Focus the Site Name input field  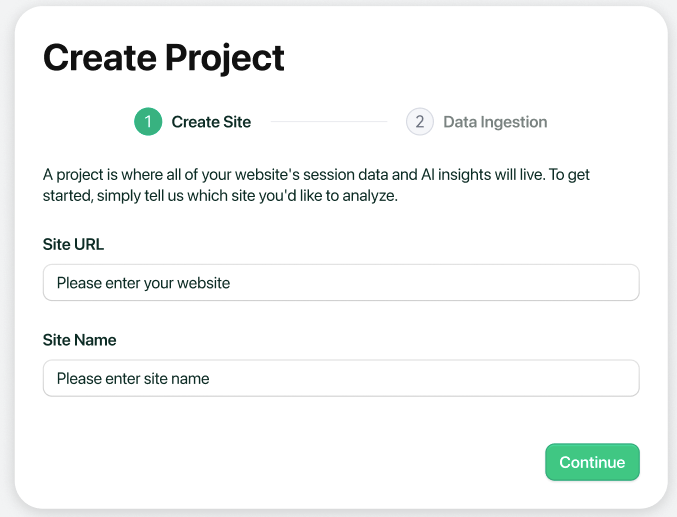340,378
